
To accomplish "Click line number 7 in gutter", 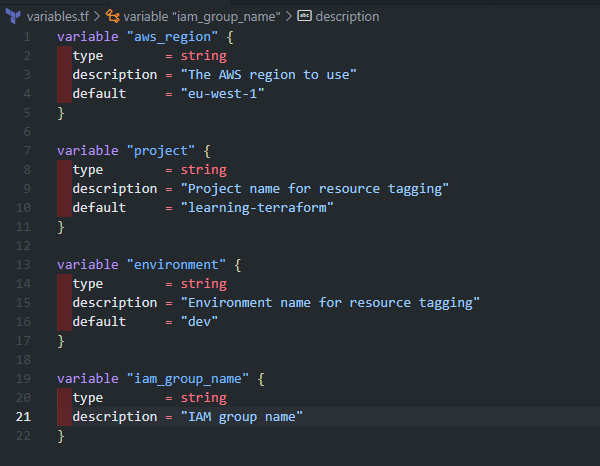I will click(x=27, y=151).
